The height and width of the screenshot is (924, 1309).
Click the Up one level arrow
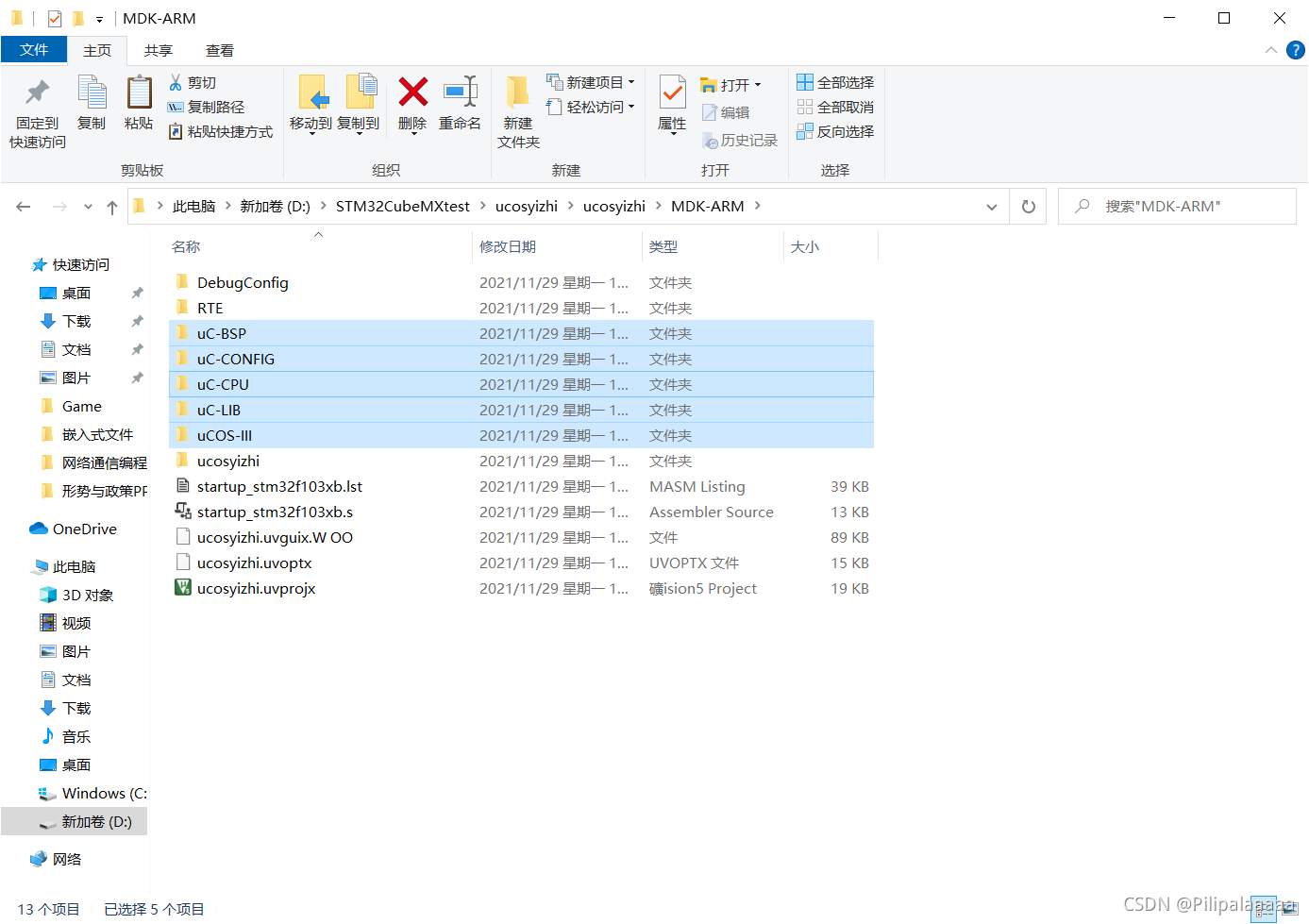(112, 207)
